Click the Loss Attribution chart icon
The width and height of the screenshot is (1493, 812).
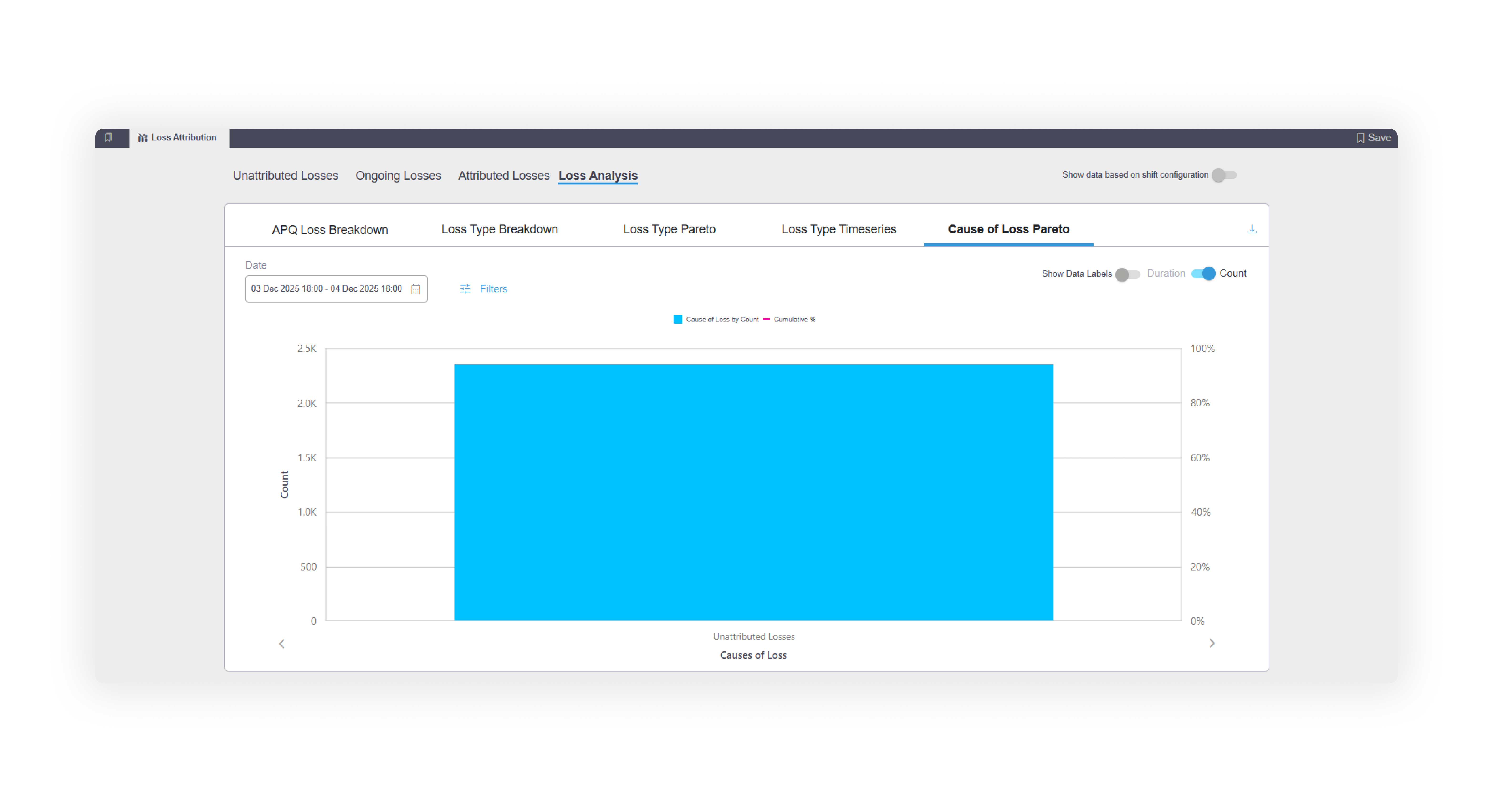(142, 138)
